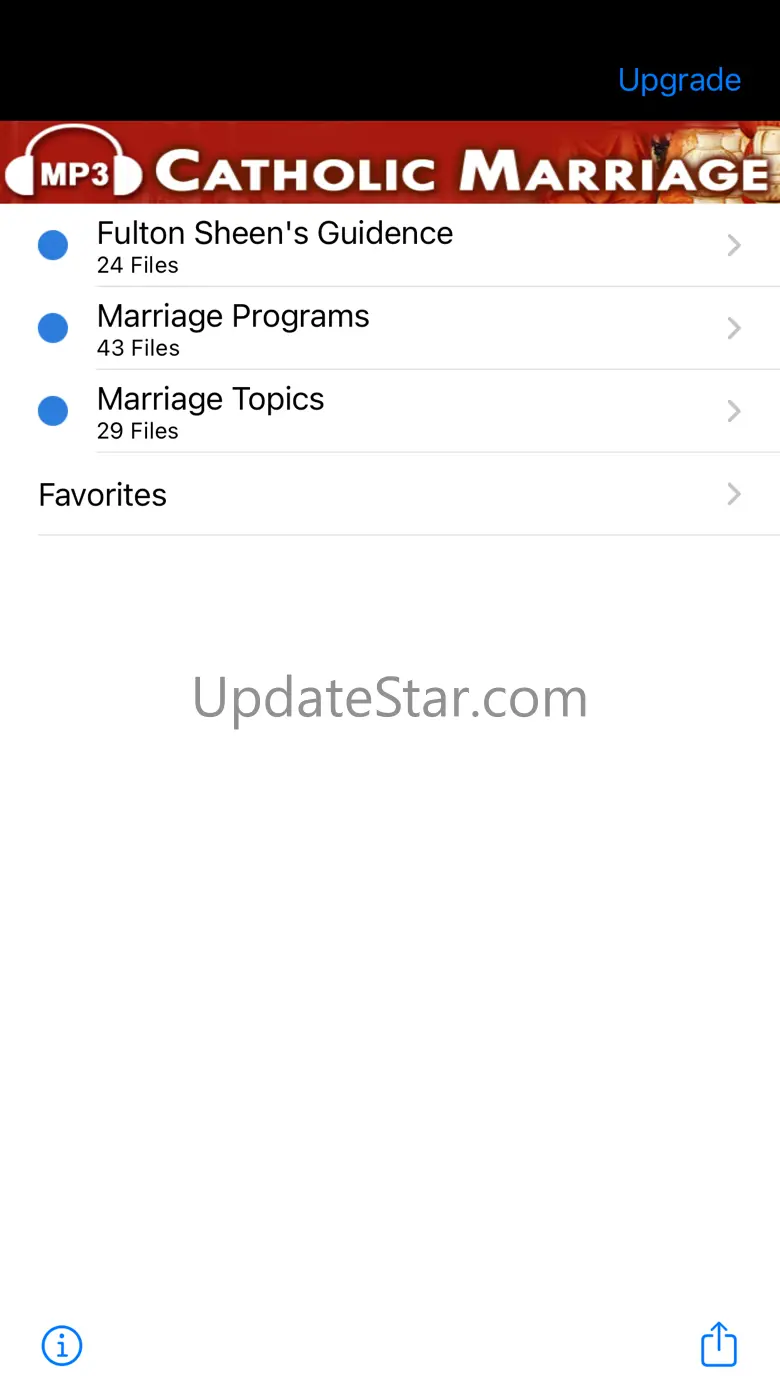The image size is (780, 1387).
Task: Click blue dot beside Marriage Programs
Action: point(53,328)
